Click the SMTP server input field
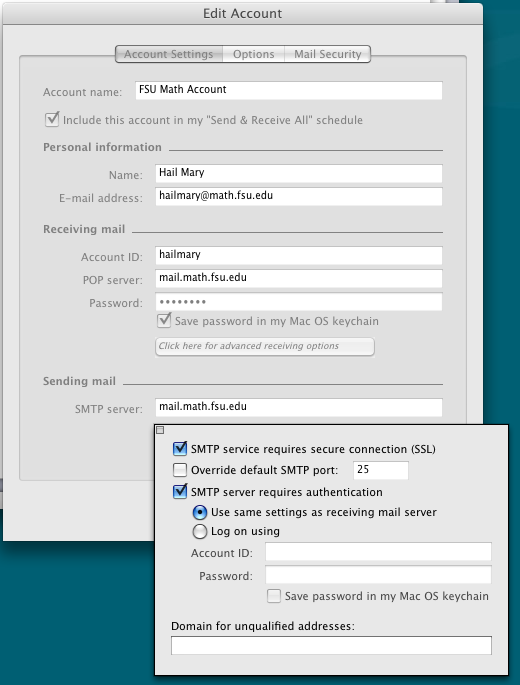The image size is (520, 685). (x=299, y=407)
